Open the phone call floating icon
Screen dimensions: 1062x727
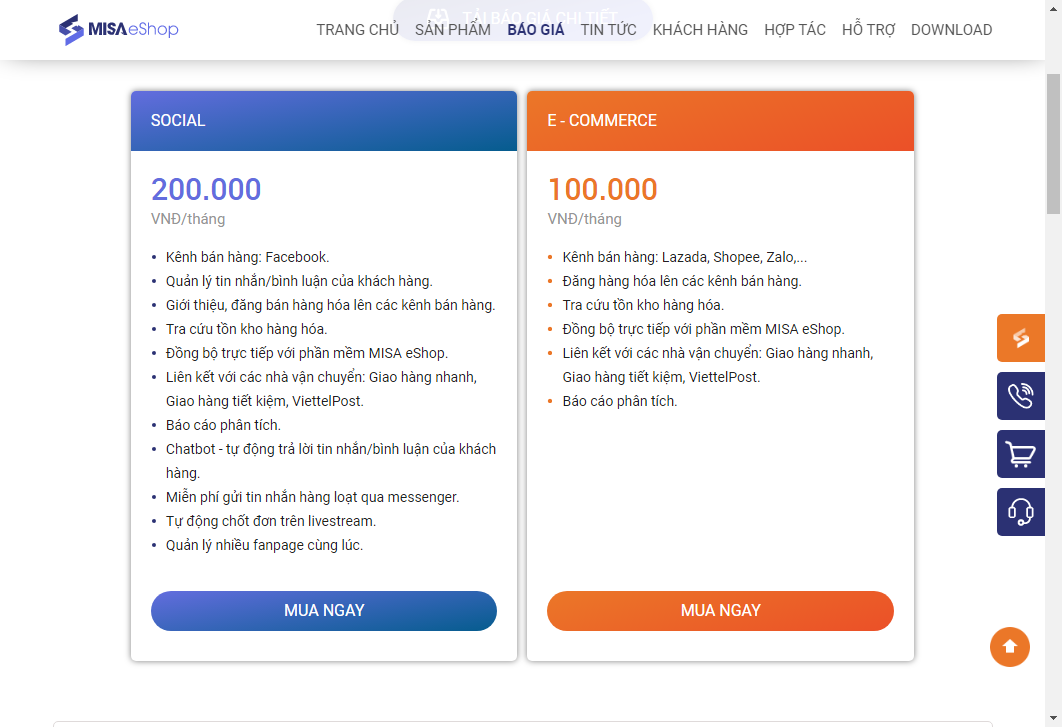tap(1020, 396)
